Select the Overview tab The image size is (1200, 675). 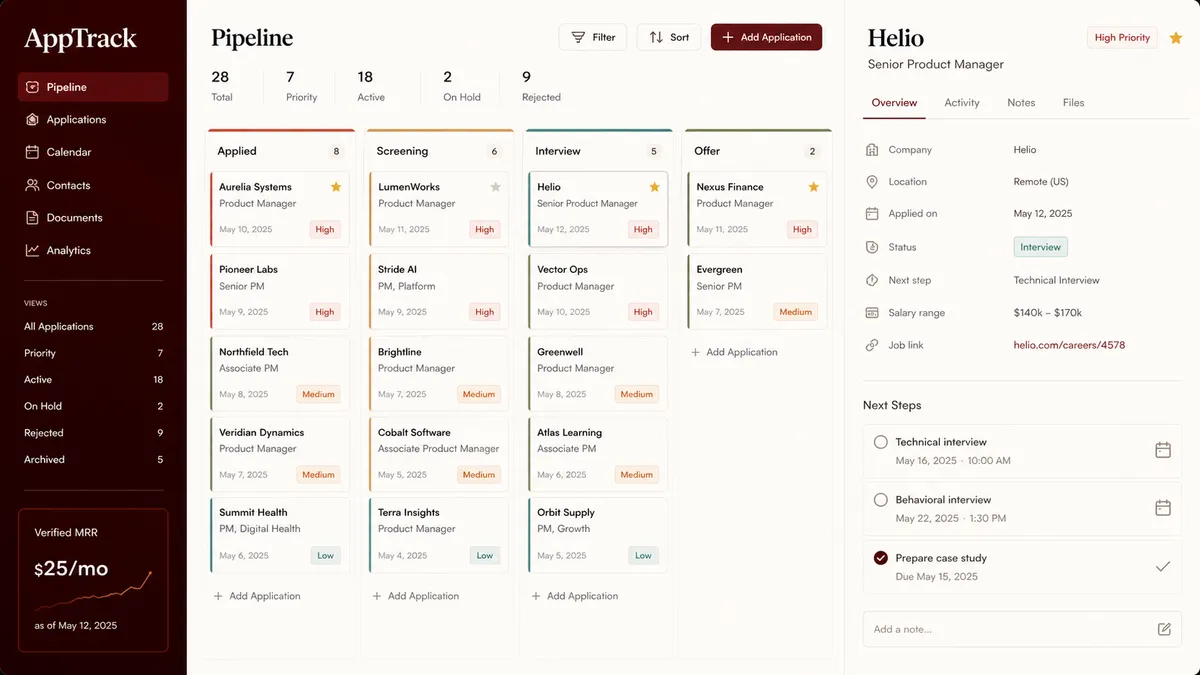coord(894,103)
